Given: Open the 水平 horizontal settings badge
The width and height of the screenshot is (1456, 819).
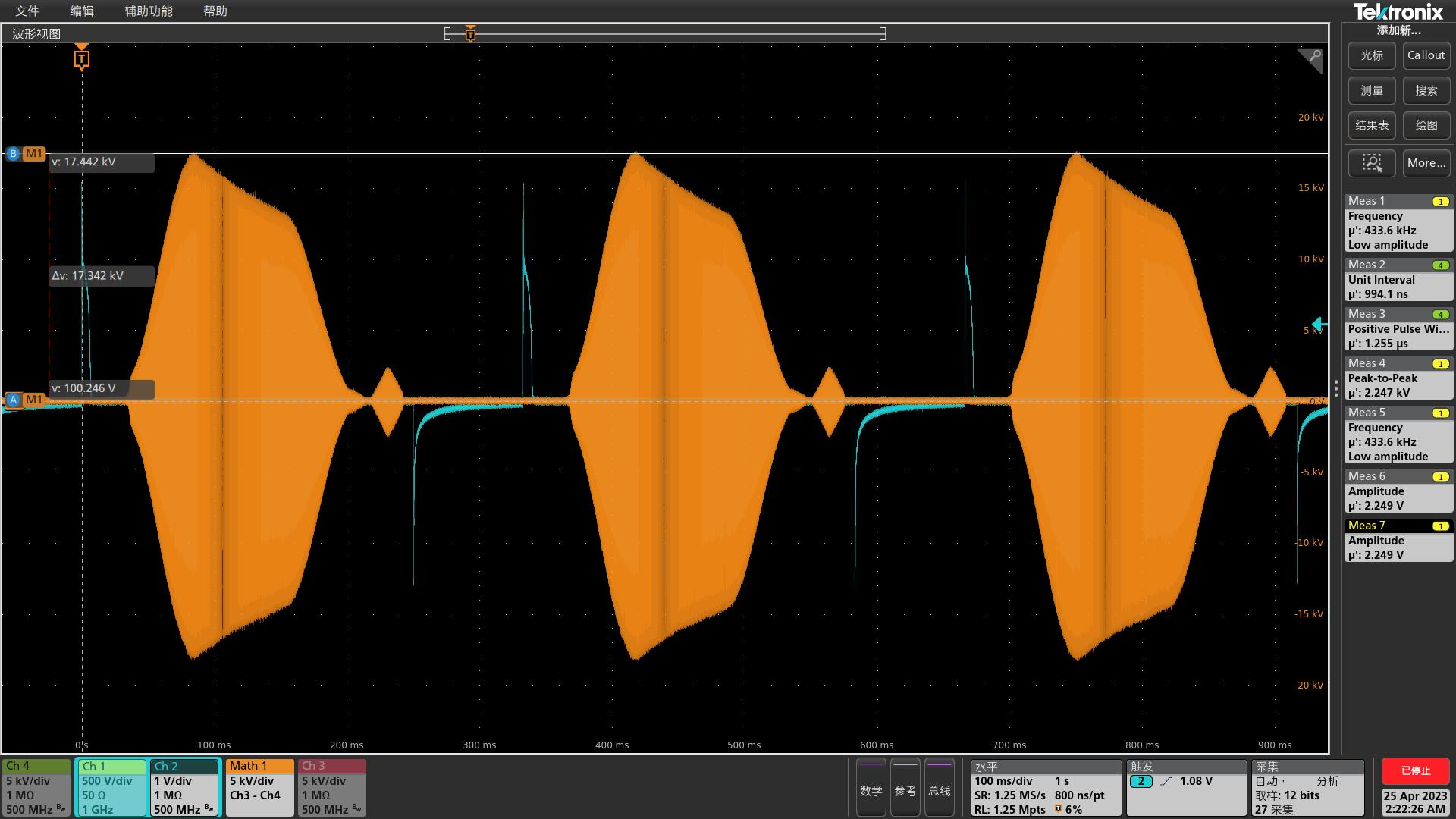Looking at the screenshot, I should coord(1045,788).
